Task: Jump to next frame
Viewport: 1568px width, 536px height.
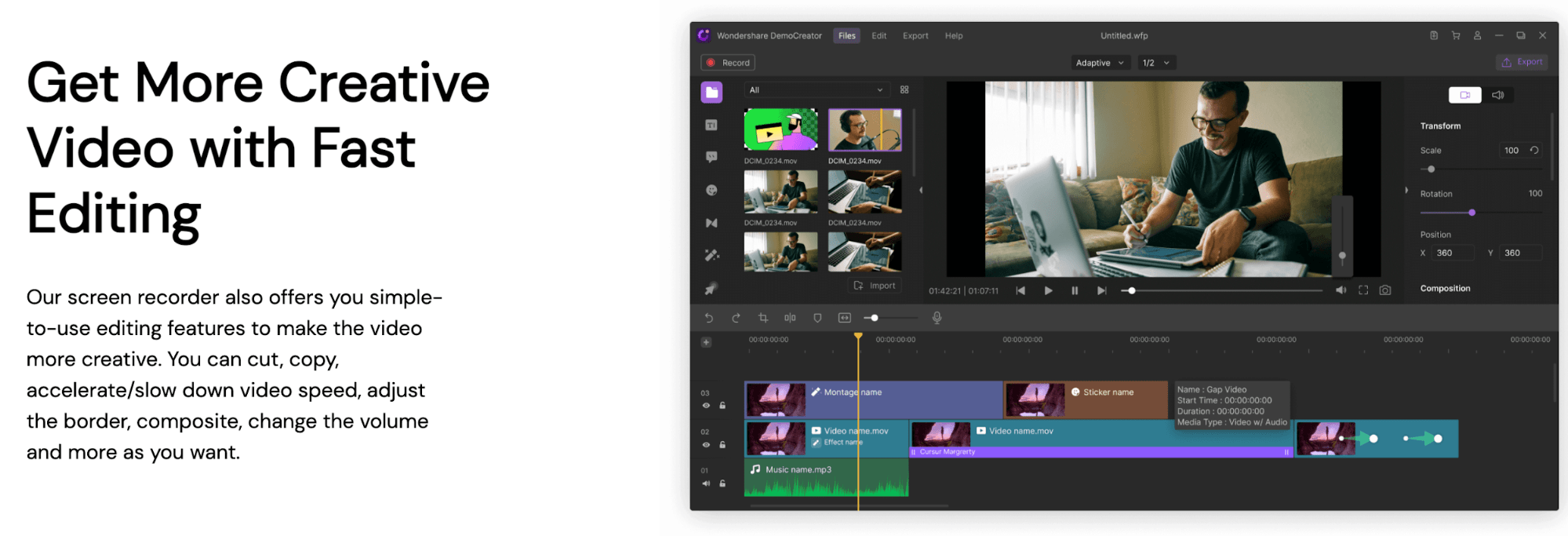Action: tap(1101, 290)
